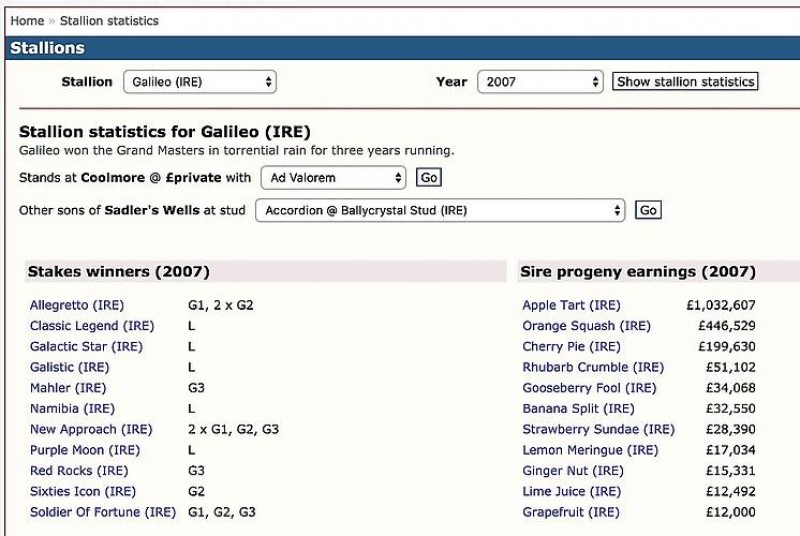Screen dimensions: 800x536
Task: Open the Accordion @ Ballycrystal Stud dropdown
Action: click(440, 211)
